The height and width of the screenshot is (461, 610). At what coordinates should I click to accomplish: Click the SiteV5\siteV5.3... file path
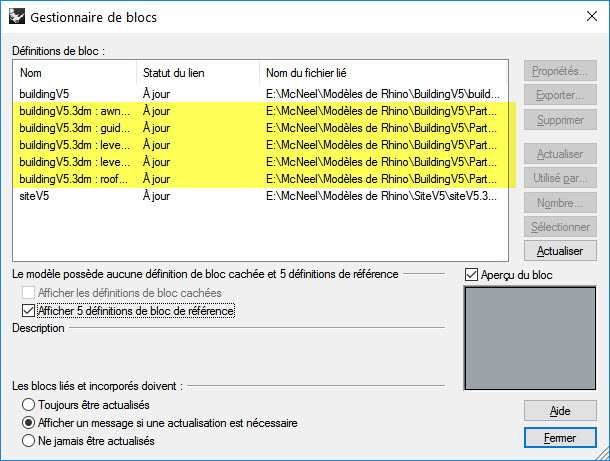[381, 196]
